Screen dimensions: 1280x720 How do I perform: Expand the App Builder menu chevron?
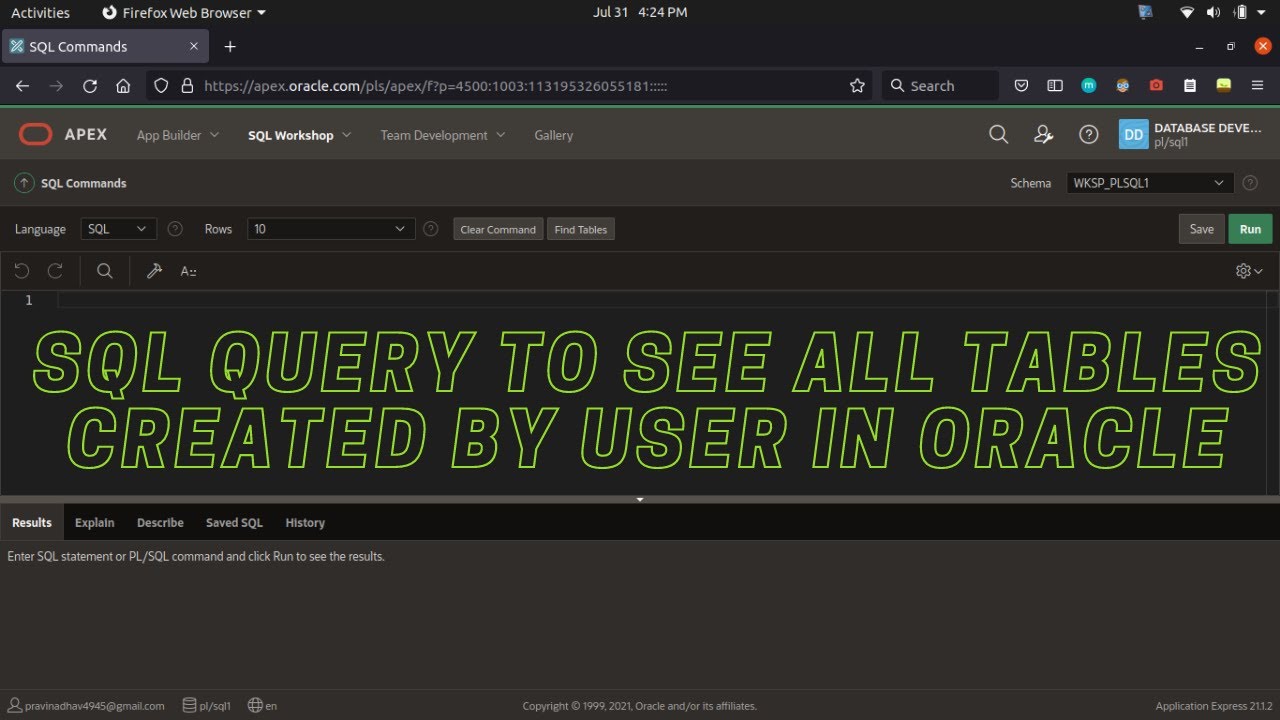pyautogui.click(x=215, y=135)
